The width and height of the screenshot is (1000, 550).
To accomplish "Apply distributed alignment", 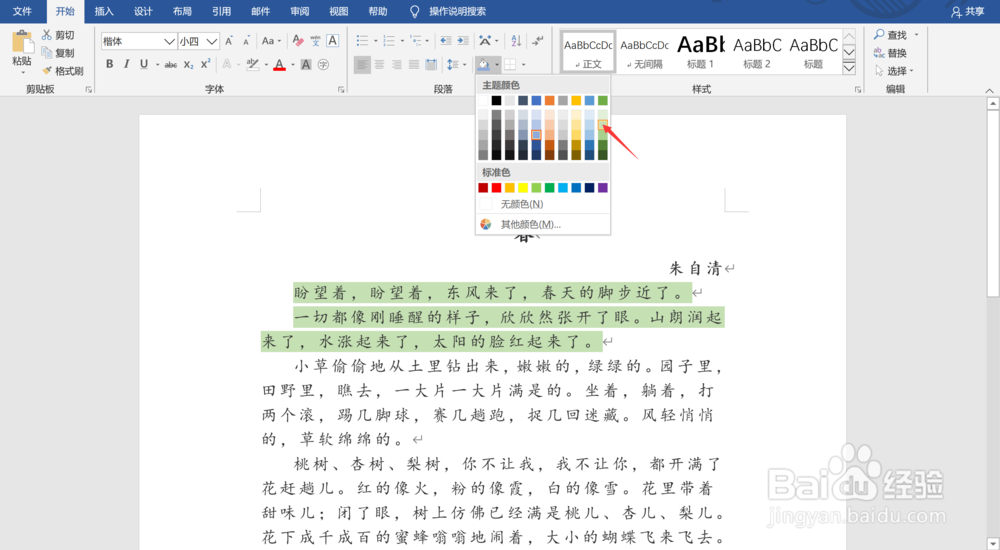I will (431, 64).
